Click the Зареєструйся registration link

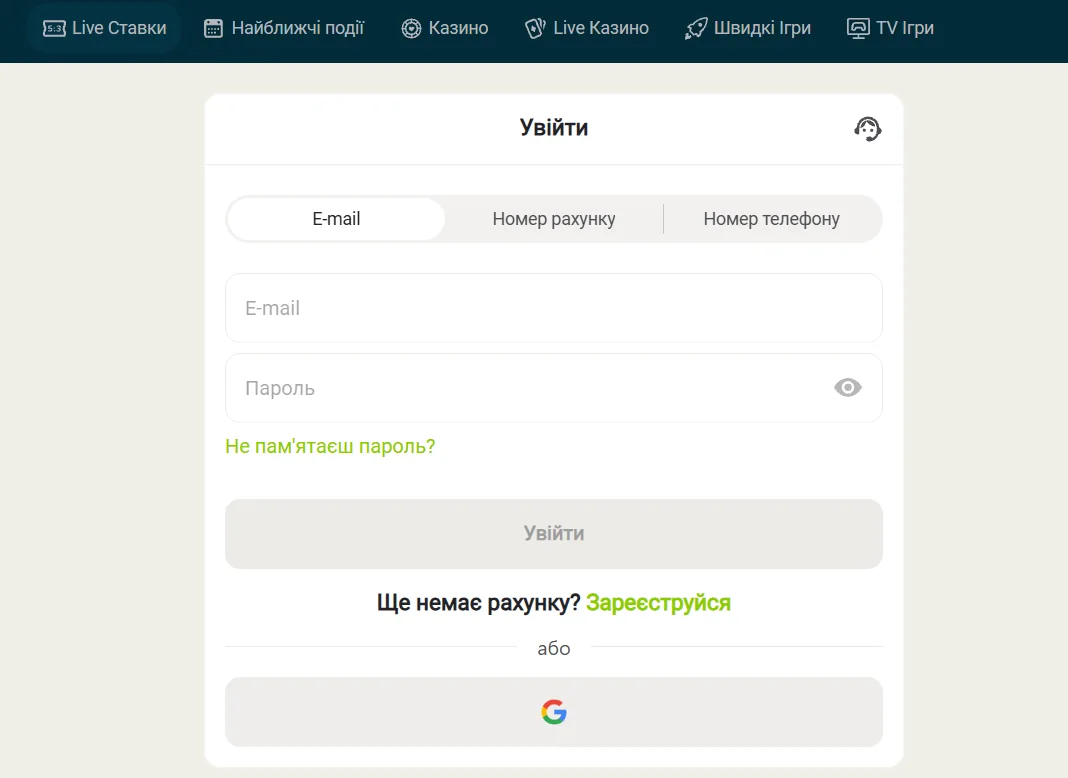pyautogui.click(x=658, y=603)
